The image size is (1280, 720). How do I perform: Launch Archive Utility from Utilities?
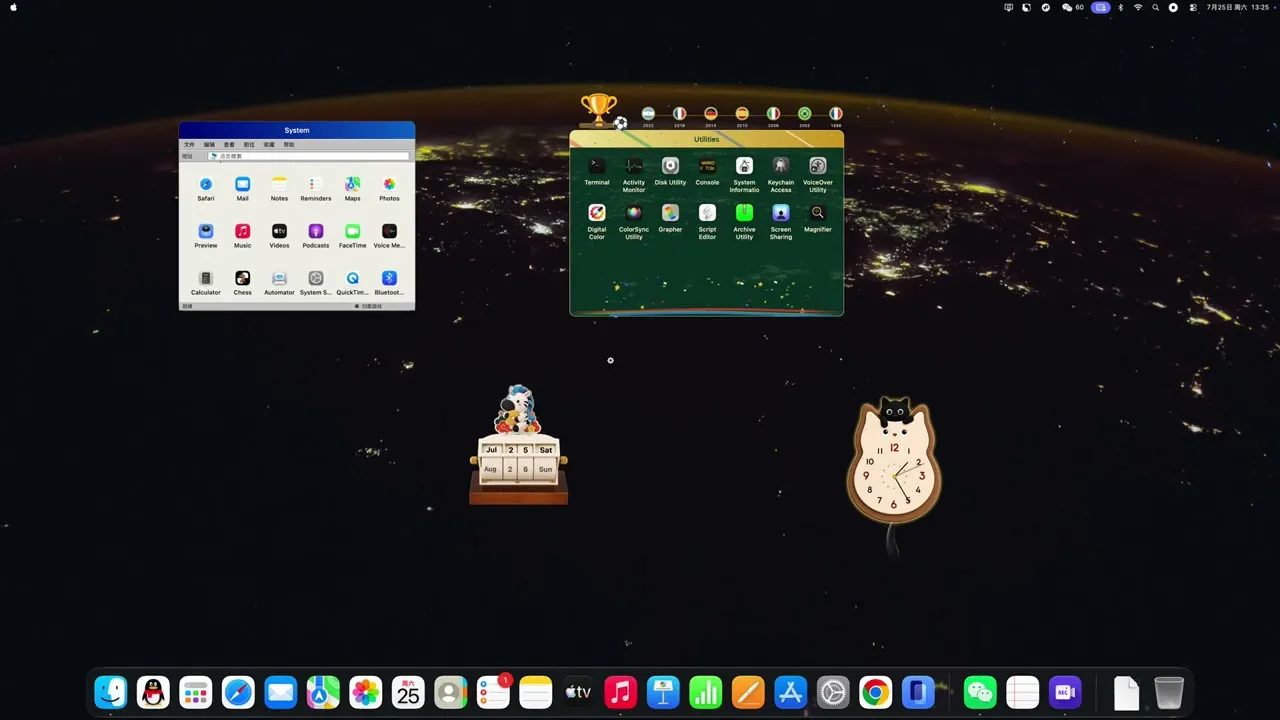744,213
